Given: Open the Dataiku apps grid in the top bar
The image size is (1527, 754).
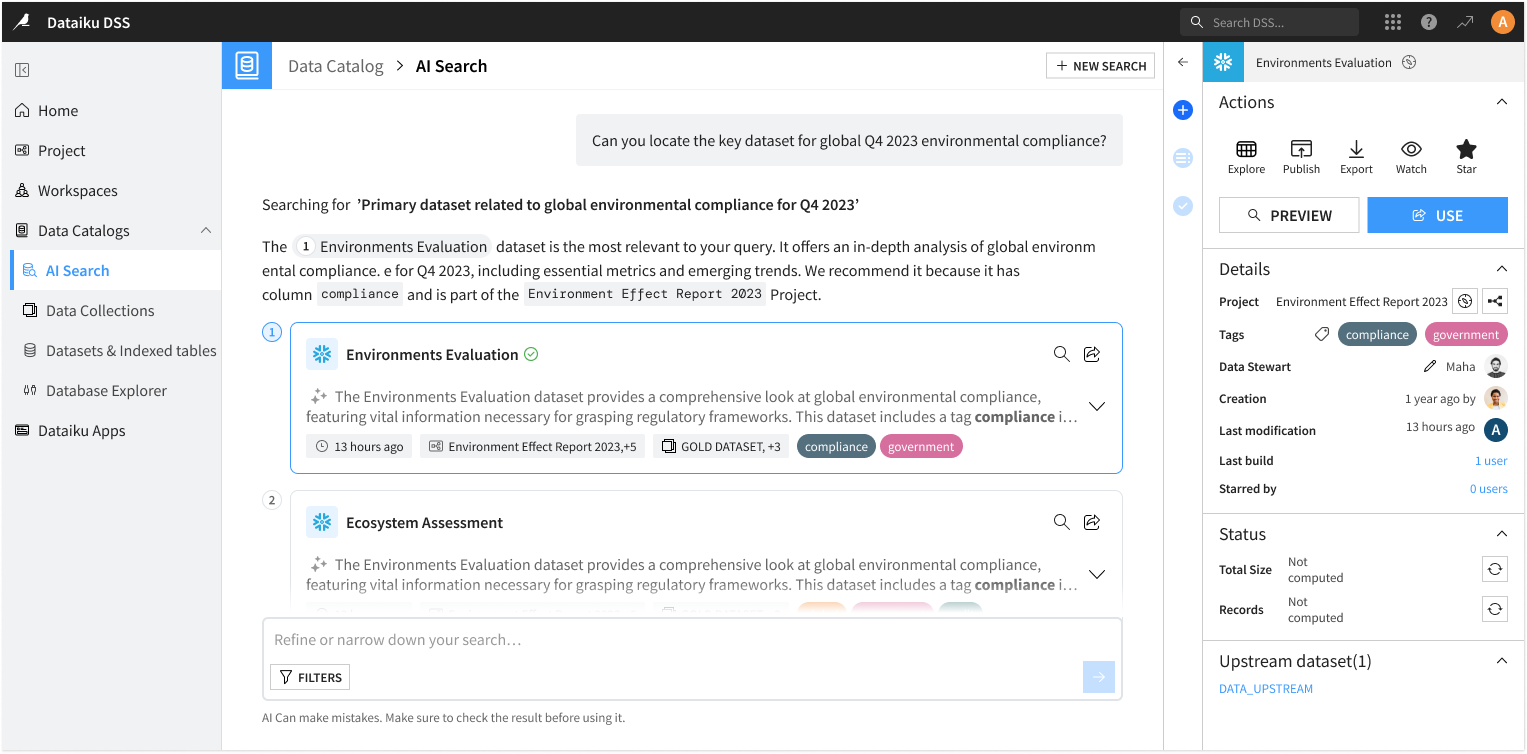Looking at the screenshot, I should pyautogui.click(x=1392, y=21).
